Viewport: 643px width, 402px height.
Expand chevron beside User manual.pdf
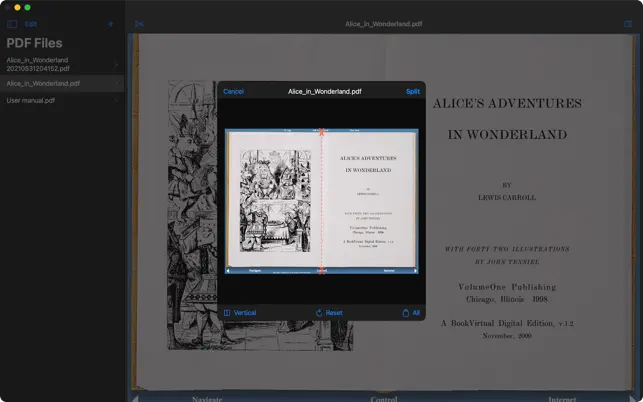pos(116,100)
